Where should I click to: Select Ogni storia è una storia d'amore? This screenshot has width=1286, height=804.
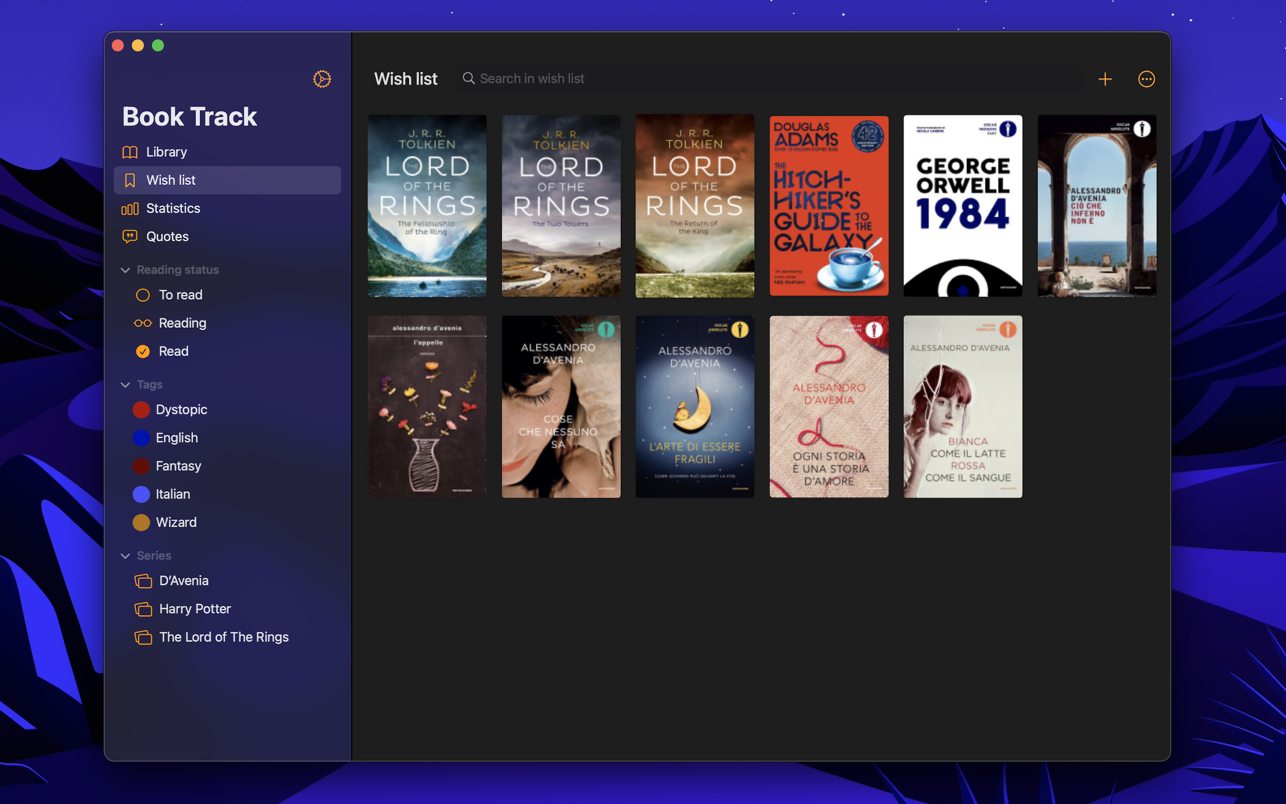pos(829,407)
